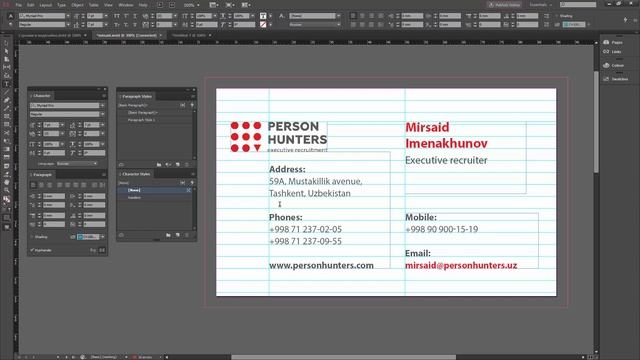This screenshot has height=360, width=640.
Task: Switch to the first document tab
Action: (50, 36)
